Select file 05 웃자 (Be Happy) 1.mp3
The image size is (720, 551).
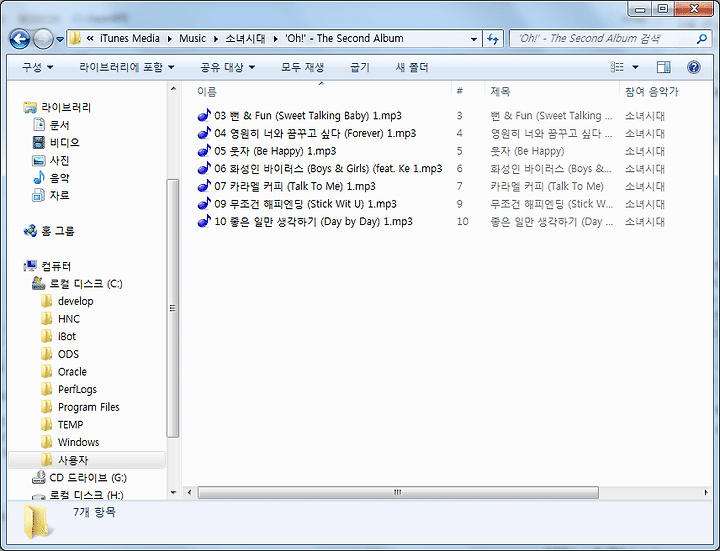(275, 151)
